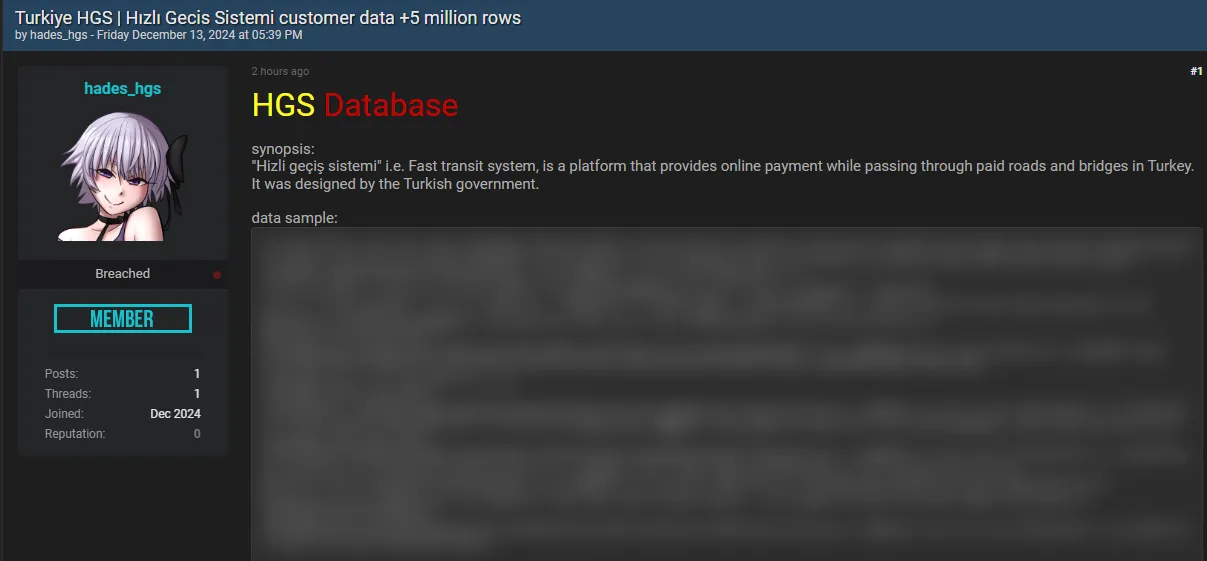Screen dimensions: 1207x561
Task: Click the author name in thread header
Action: pos(59,35)
